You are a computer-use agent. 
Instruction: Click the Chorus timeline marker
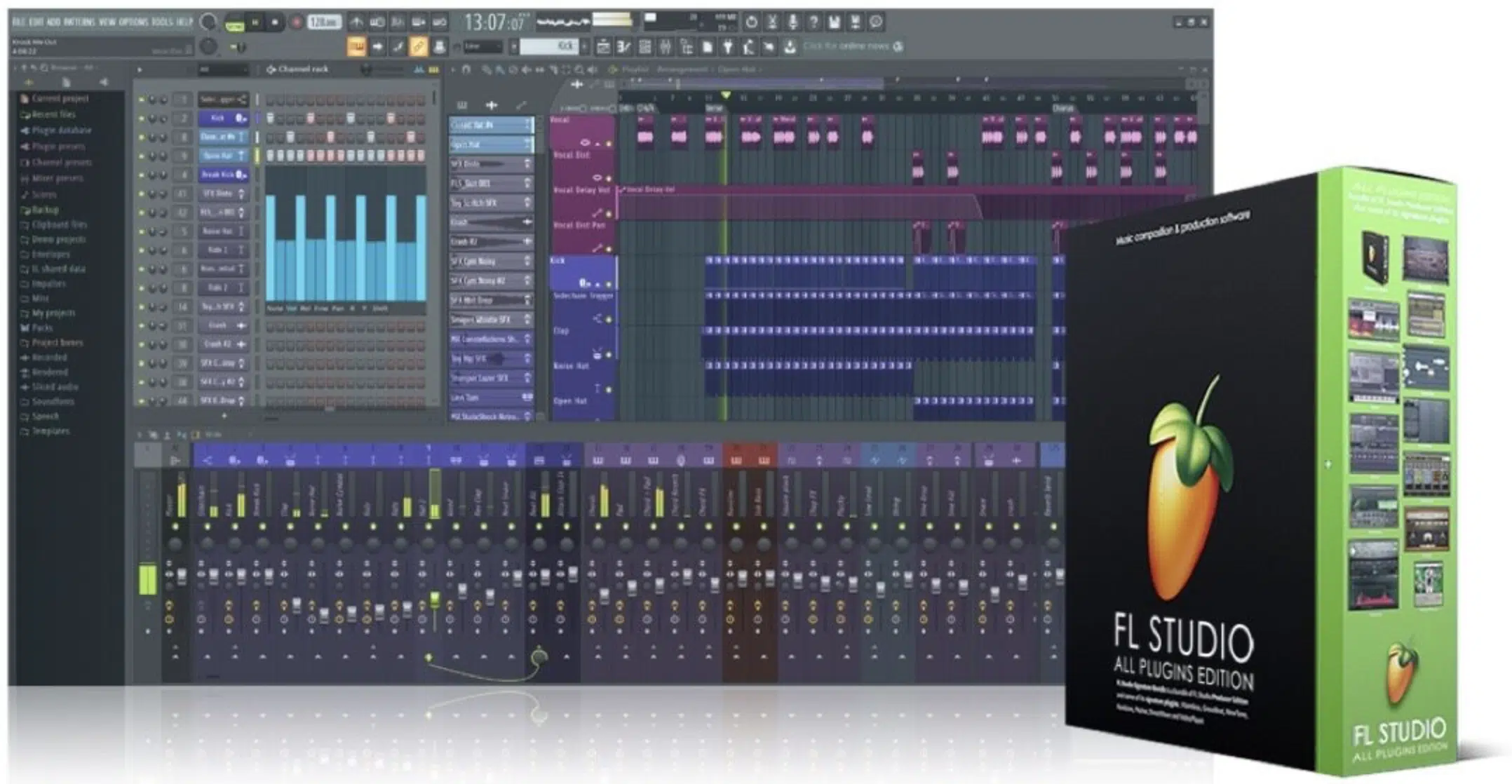[x=1063, y=109]
